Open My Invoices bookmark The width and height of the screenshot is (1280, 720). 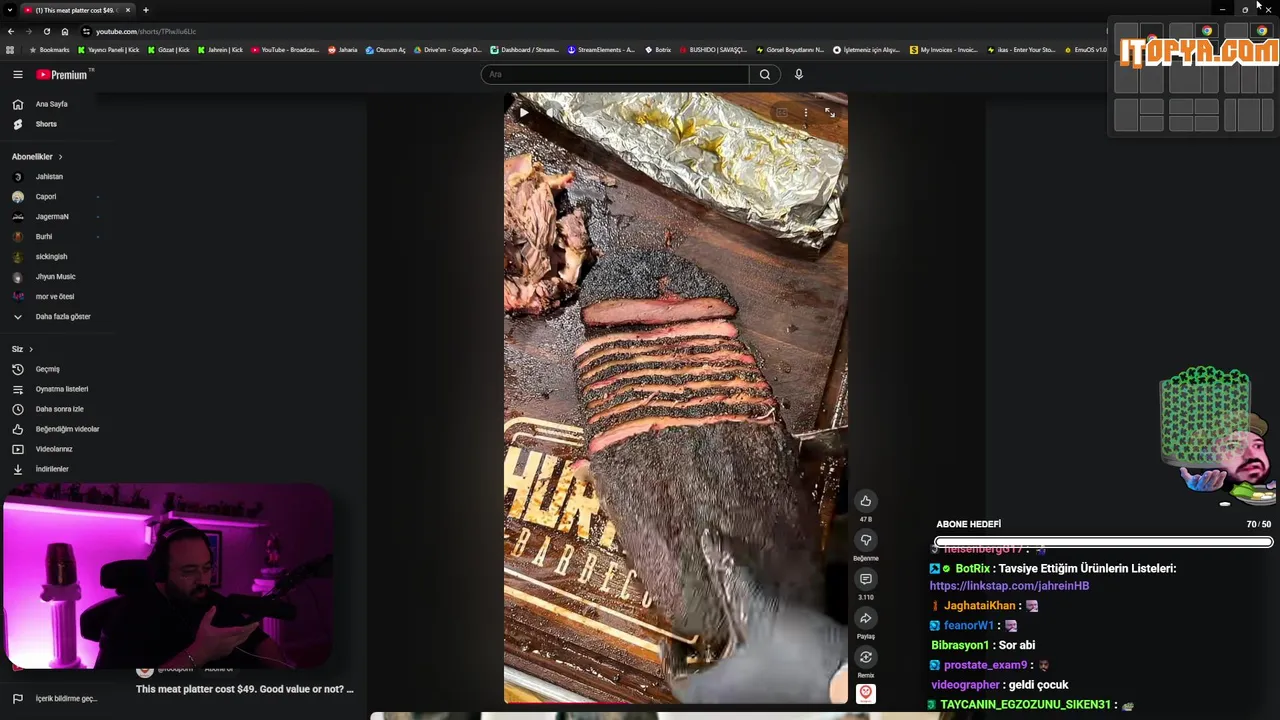pyautogui.click(x=943, y=50)
